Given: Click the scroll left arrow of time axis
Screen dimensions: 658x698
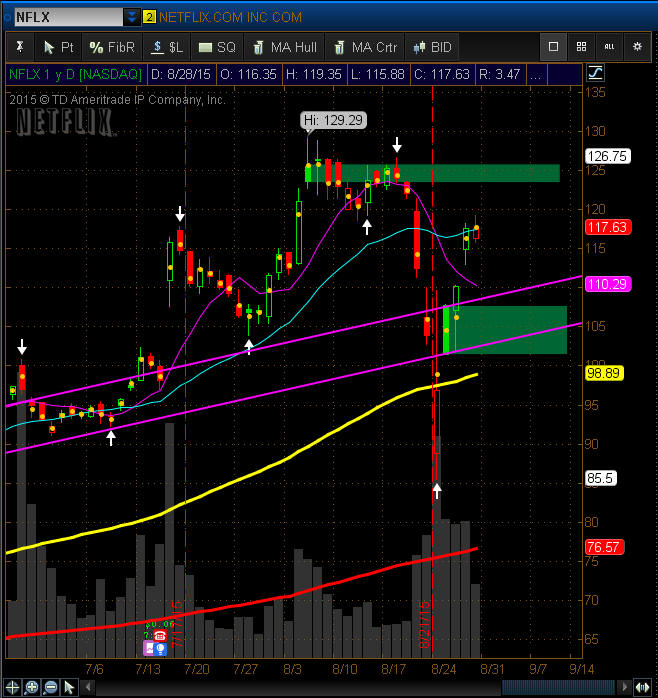Looking at the screenshot, I should pyautogui.click(x=88, y=687).
